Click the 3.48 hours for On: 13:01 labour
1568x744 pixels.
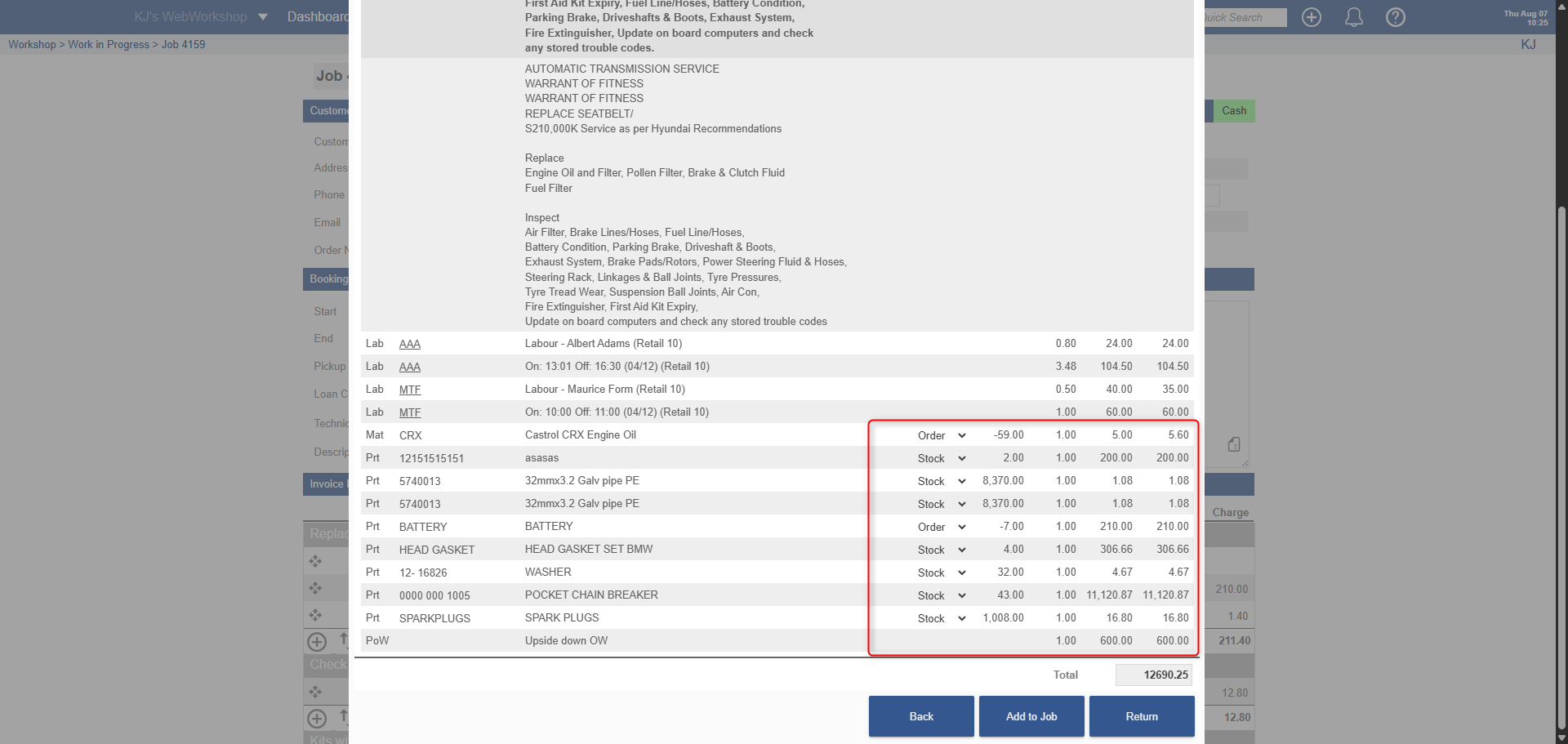[x=1066, y=366]
